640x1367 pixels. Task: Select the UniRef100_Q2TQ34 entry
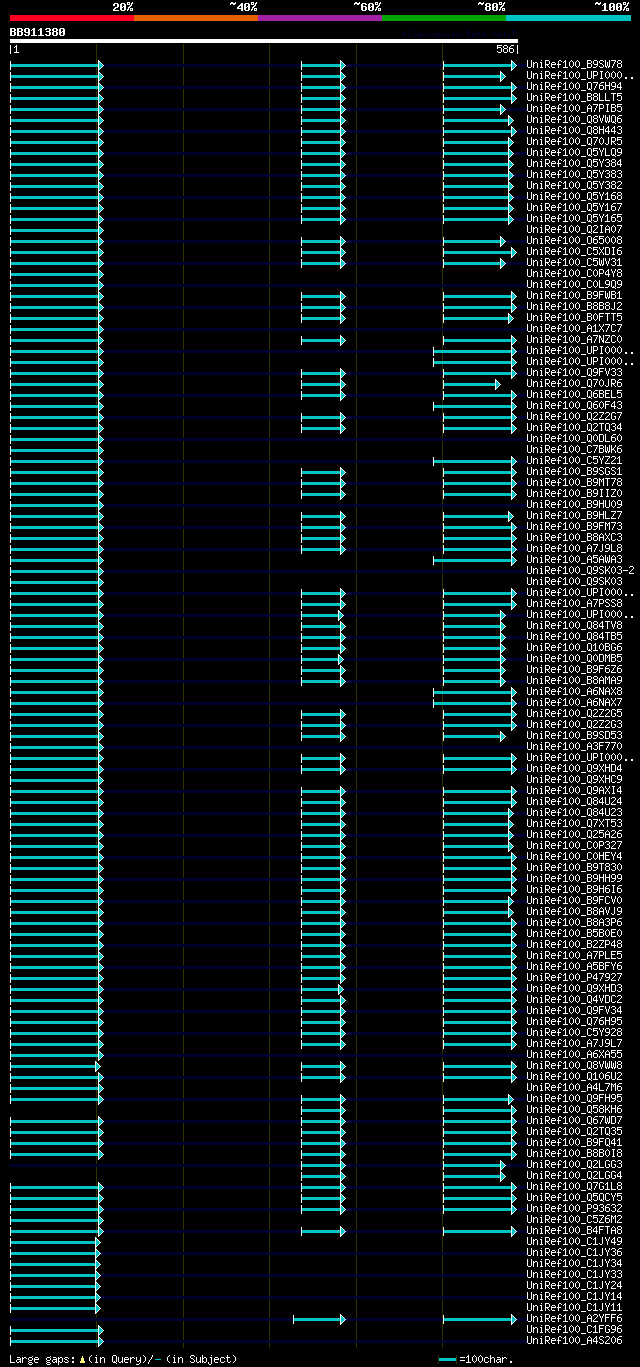click(574, 427)
